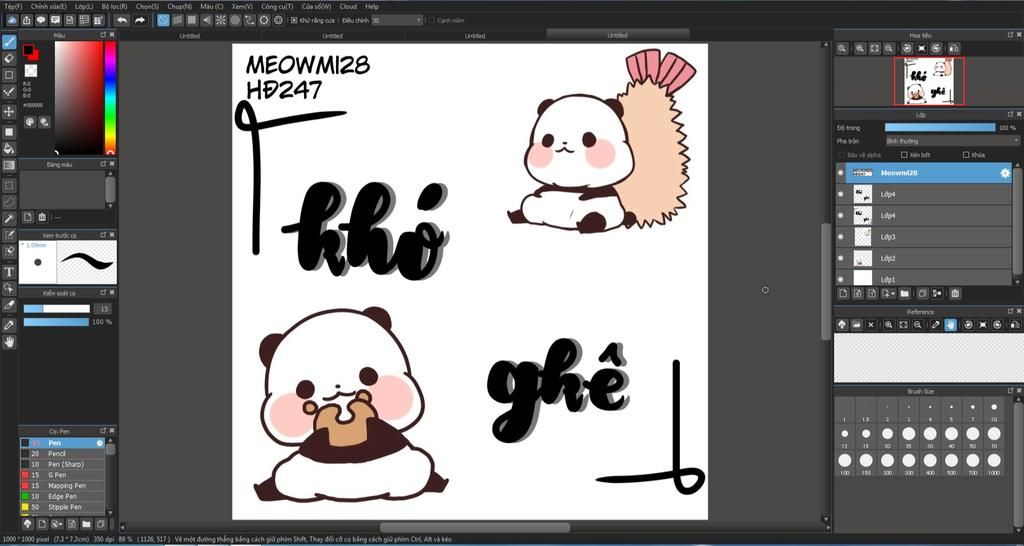This screenshot has width=1024, height=546.
Task: Open the Tệp(F) menu
Action: (x=13, y=7)
